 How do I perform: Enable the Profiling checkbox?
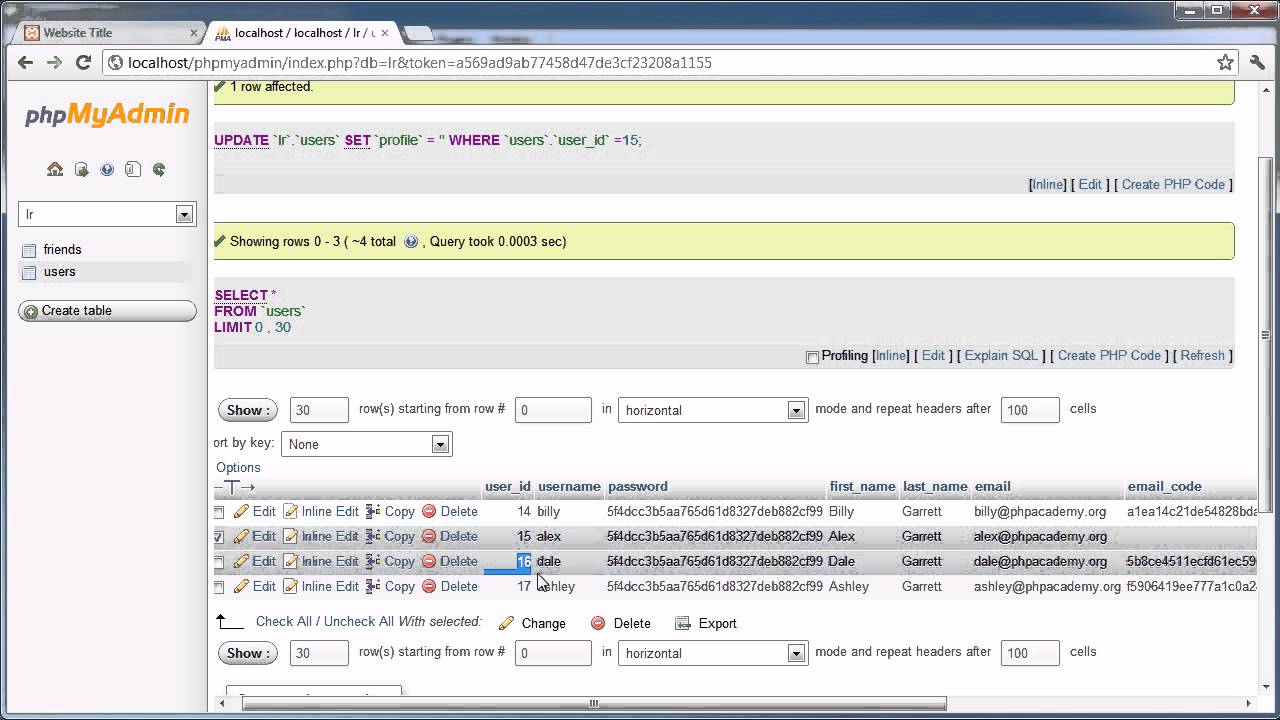[x=812, y=357]
